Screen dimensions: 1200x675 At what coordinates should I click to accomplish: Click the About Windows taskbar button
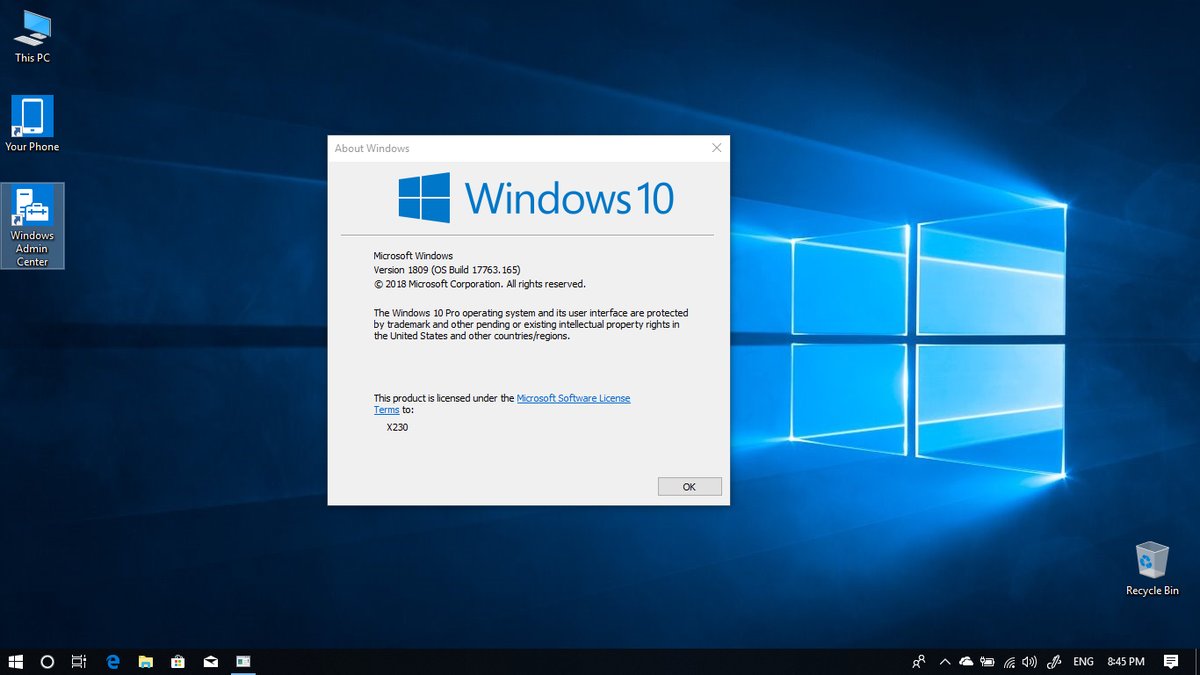pyautogui.click(x=242, y=662)
